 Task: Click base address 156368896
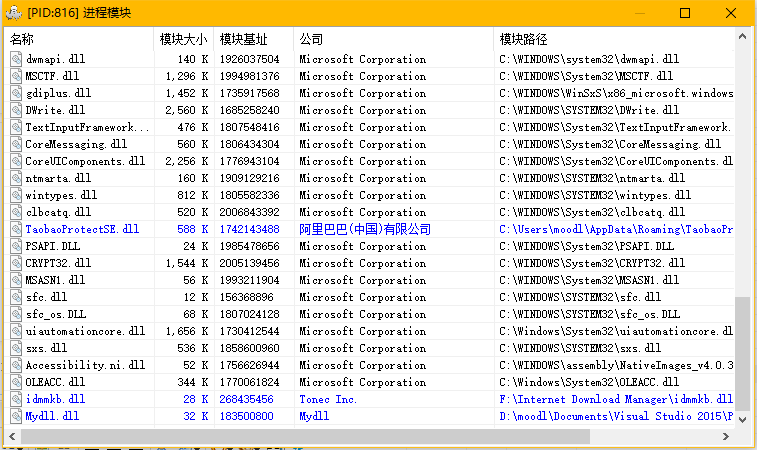coord(246,297)
